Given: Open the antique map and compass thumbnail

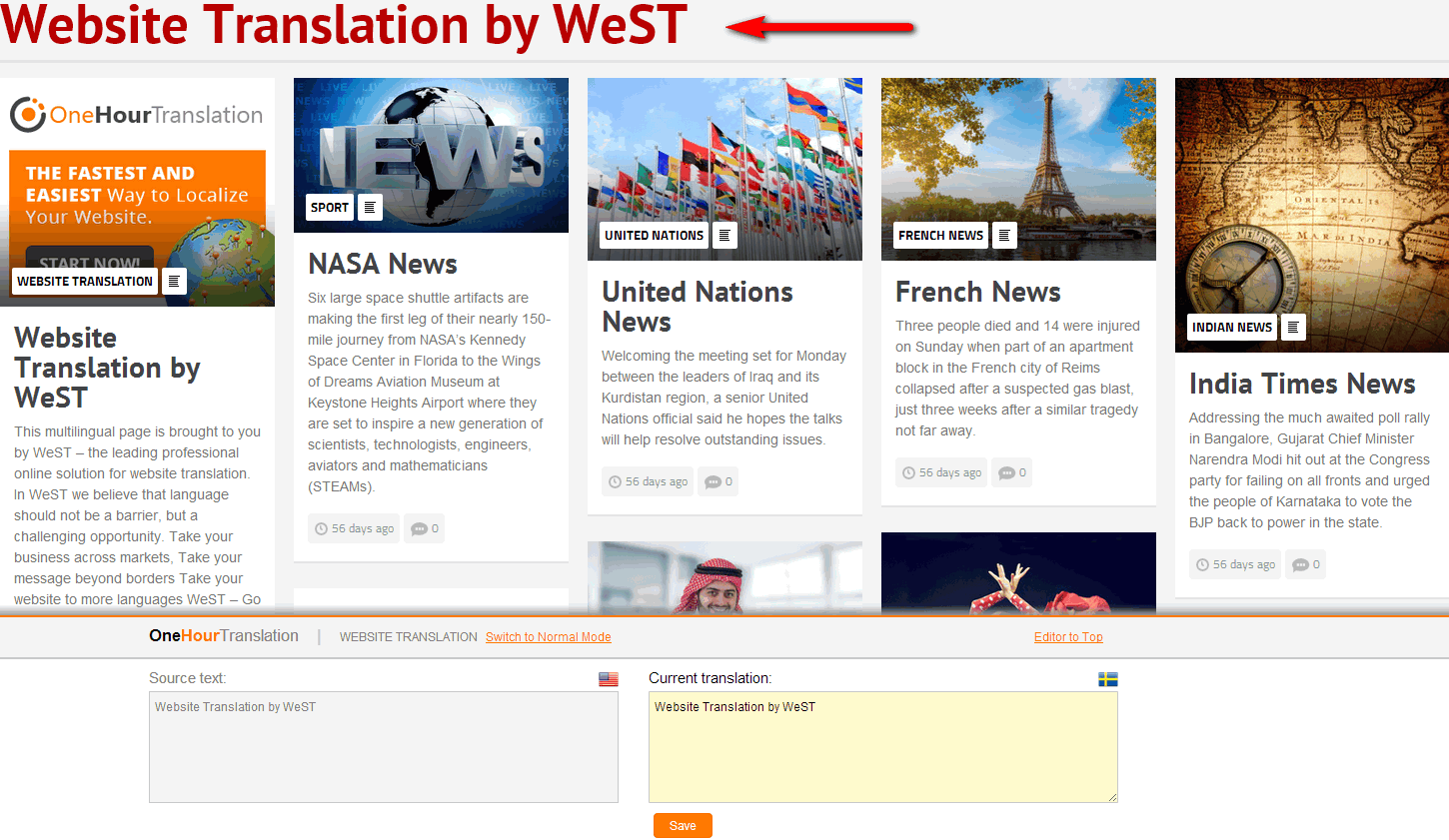Looking at the screenshot, I should coord(1312,215).
